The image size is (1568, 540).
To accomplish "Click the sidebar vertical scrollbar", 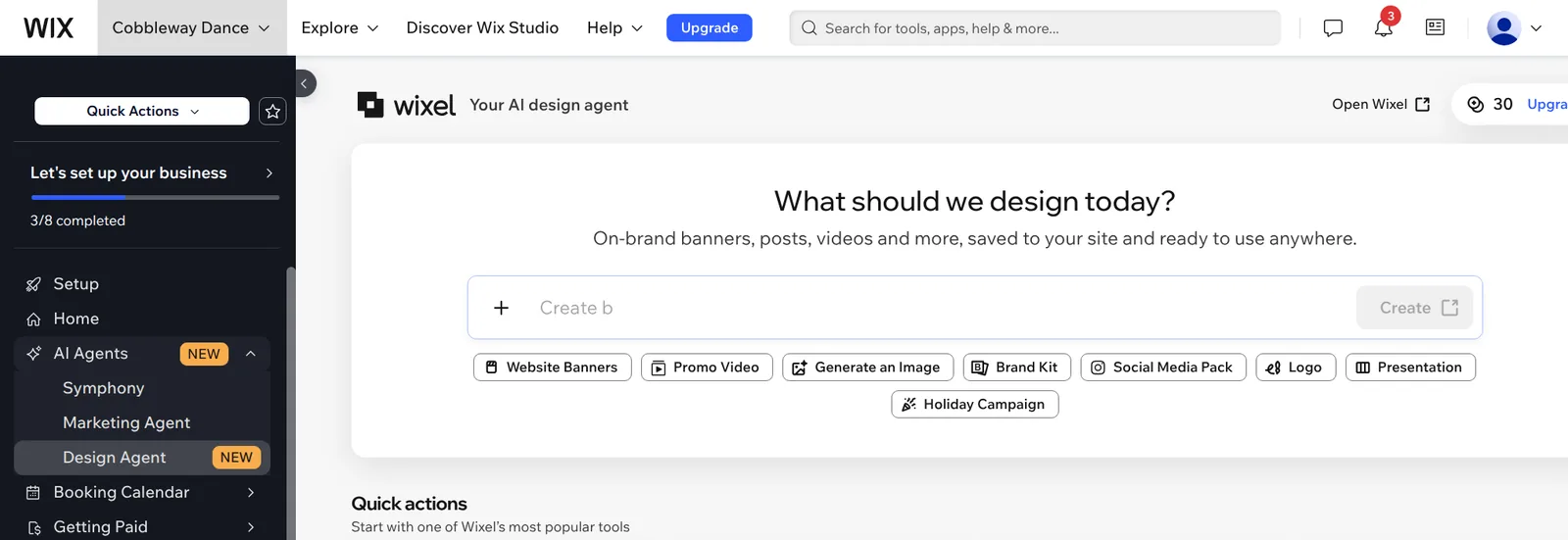I will [x=290, y=402].
